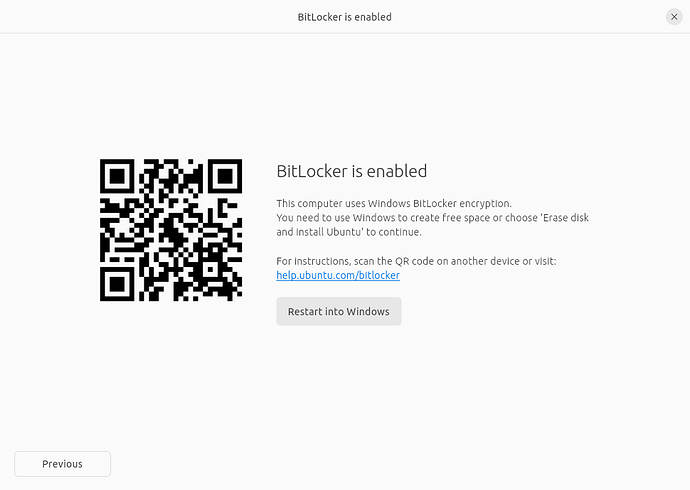Click the 'Erase disk' phrase in the text
690x490 pixels.
tap(565, 218)
